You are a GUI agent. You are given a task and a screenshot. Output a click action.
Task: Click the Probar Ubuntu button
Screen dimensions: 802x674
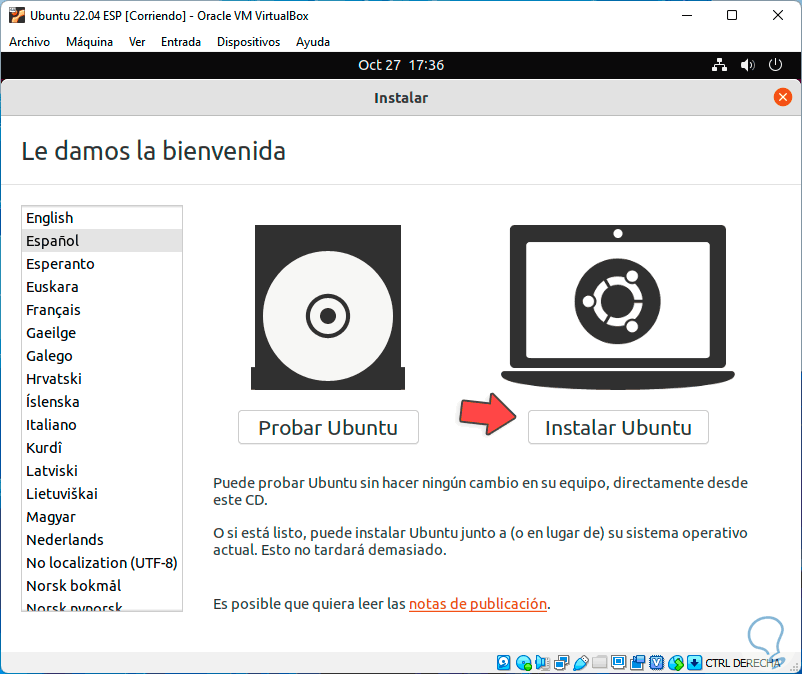328,427
